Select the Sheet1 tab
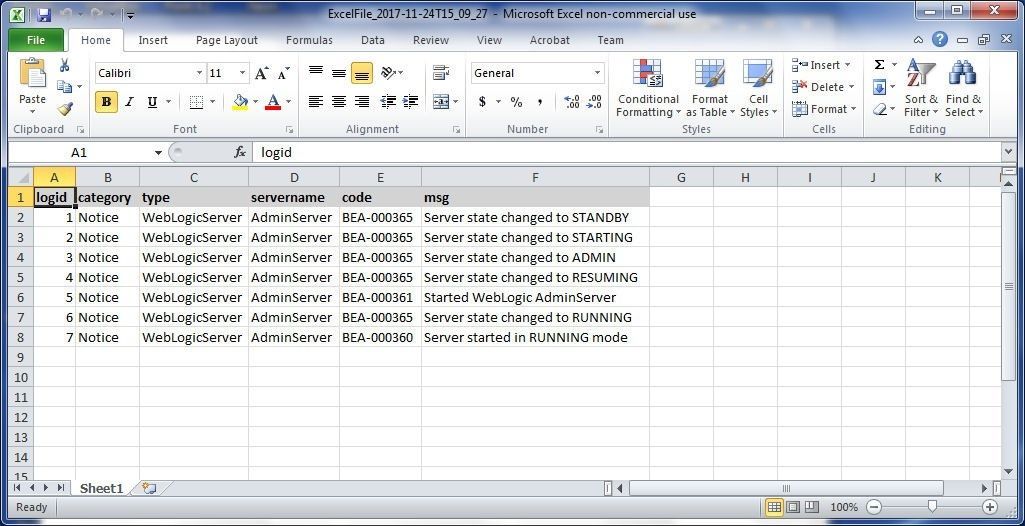 (x=101, y=488)
